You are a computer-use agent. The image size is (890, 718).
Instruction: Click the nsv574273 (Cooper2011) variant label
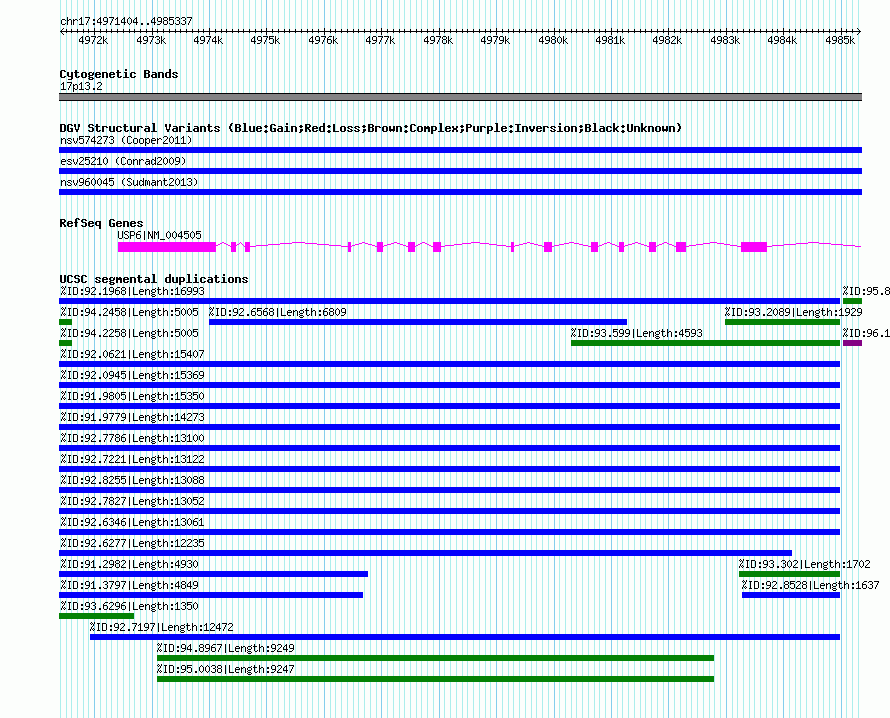click(x=126, y=140)
